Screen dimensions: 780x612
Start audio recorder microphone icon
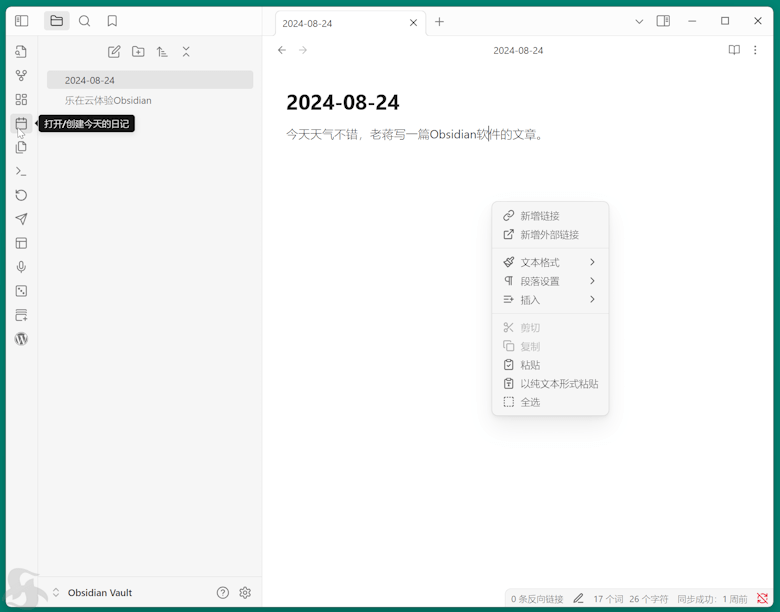(x=21, y=267)
